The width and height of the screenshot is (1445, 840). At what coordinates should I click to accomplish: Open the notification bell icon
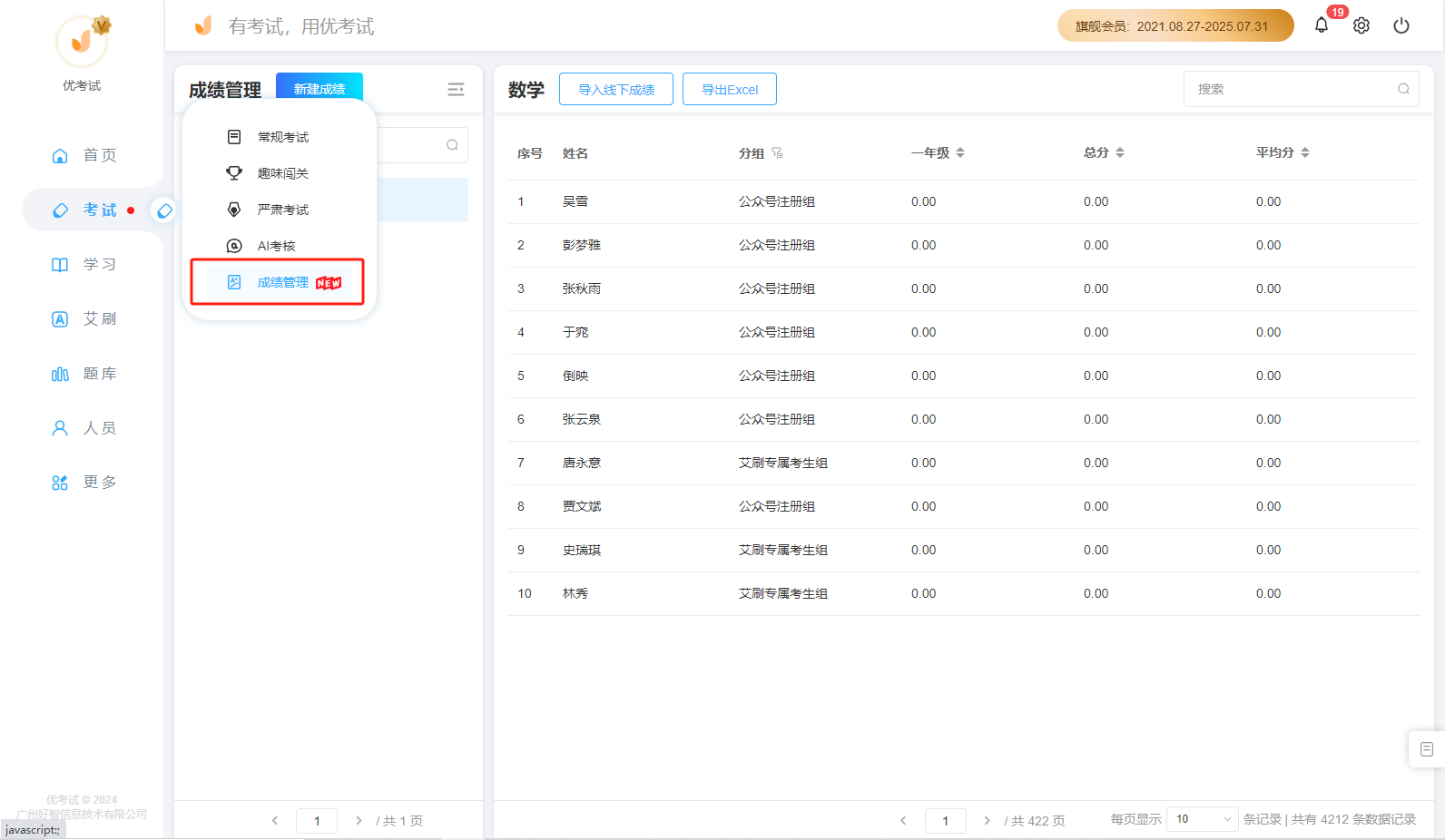(x=1322, y=25)
